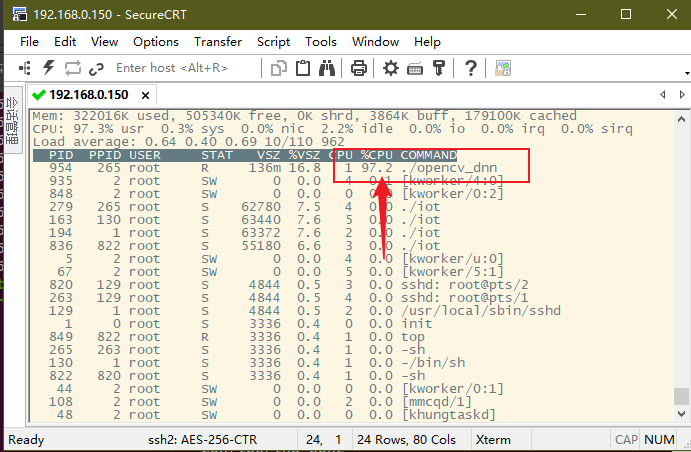This screenshot has width=691, height=452.
Task: Open the Keymap Editor keyboard icon
Action: [x=415, y=69]
